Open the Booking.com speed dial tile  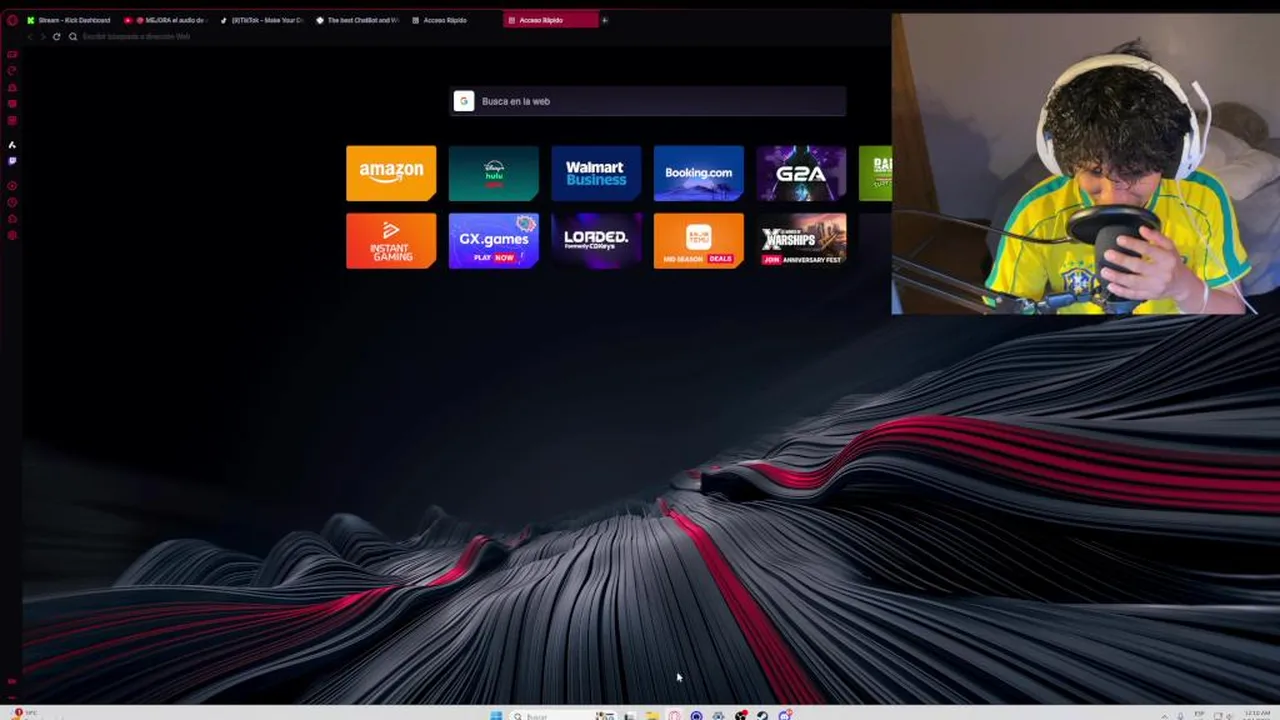[699, 173]
